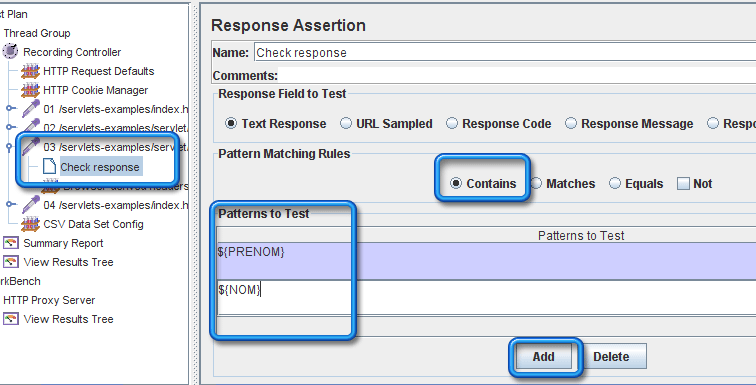Select the ${PRENOM} pattern row
The width and height of the screenshot is (756, 385).
click(486, 261)
